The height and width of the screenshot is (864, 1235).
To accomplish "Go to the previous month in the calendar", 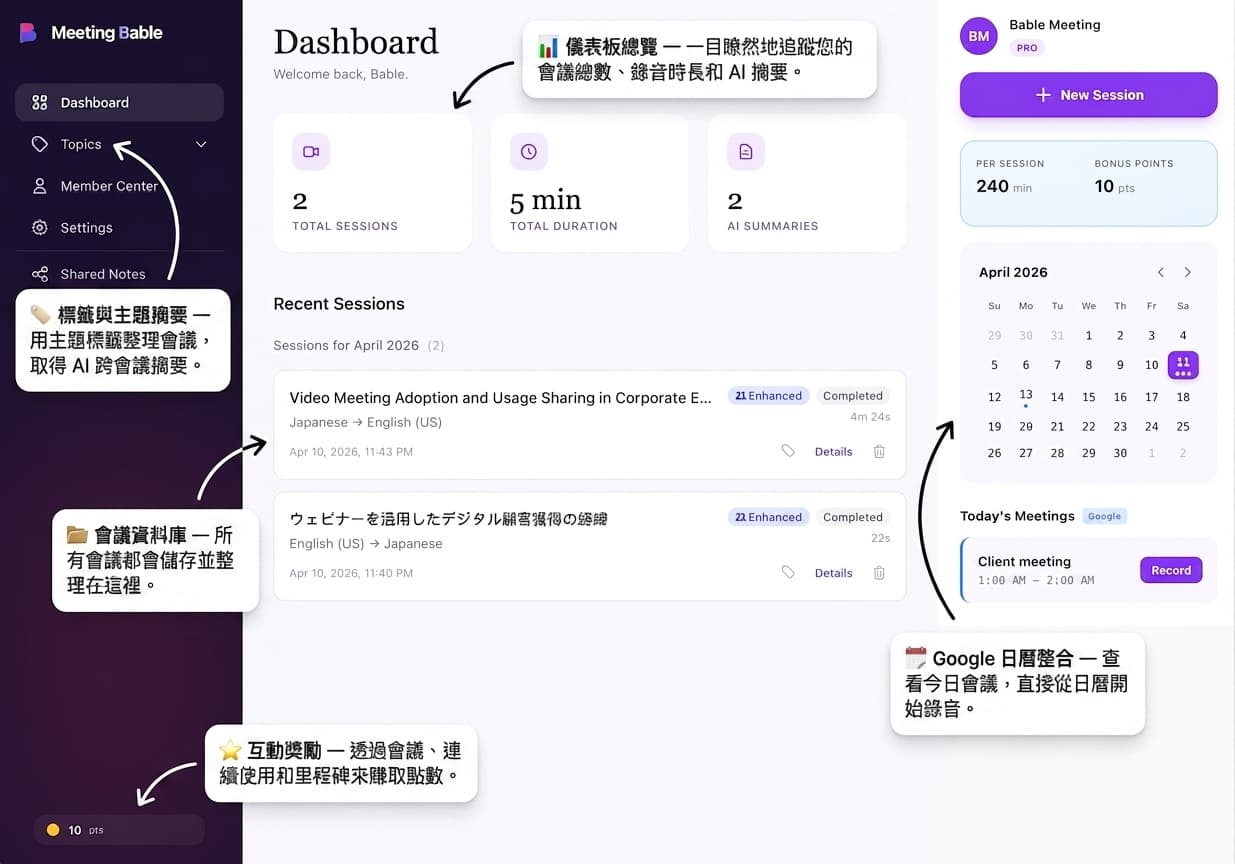I will tap(1160, 271).
